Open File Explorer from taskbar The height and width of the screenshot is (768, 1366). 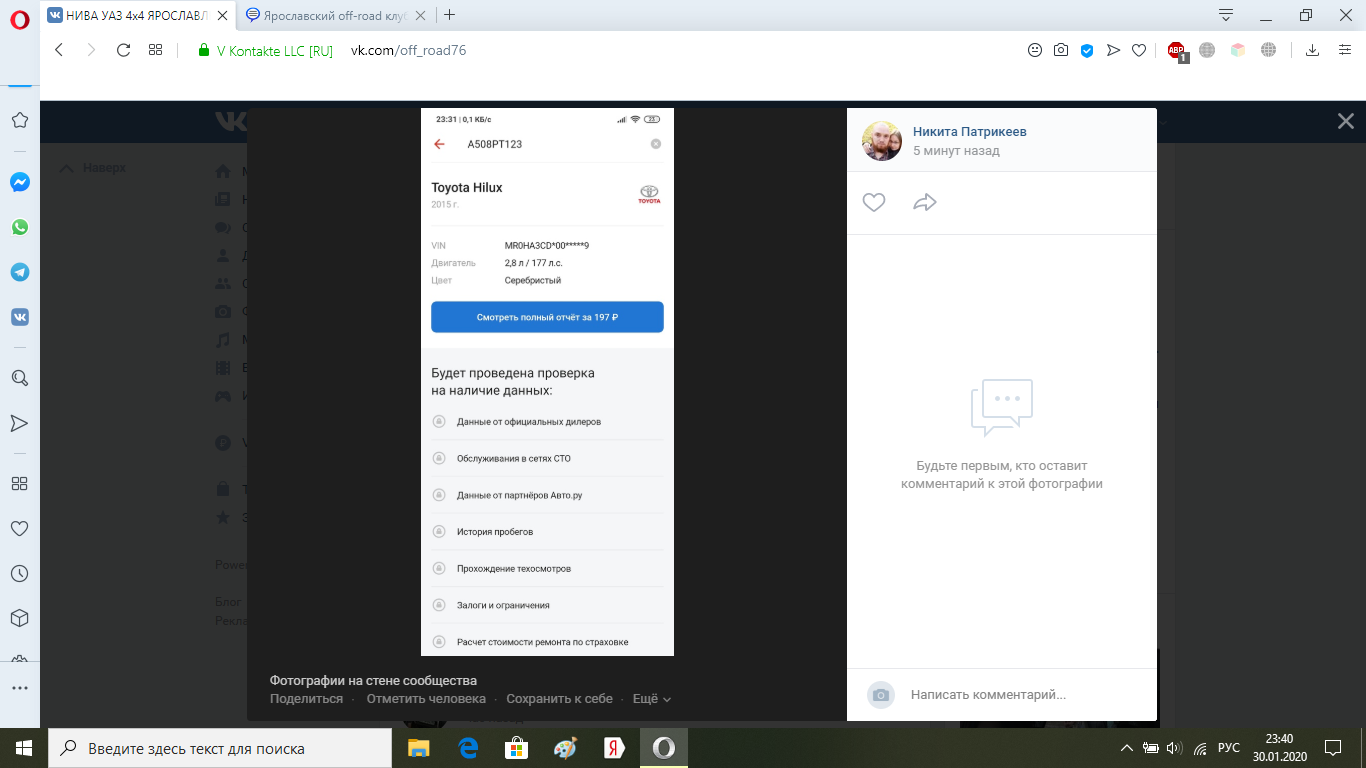[x=418, y=748]
